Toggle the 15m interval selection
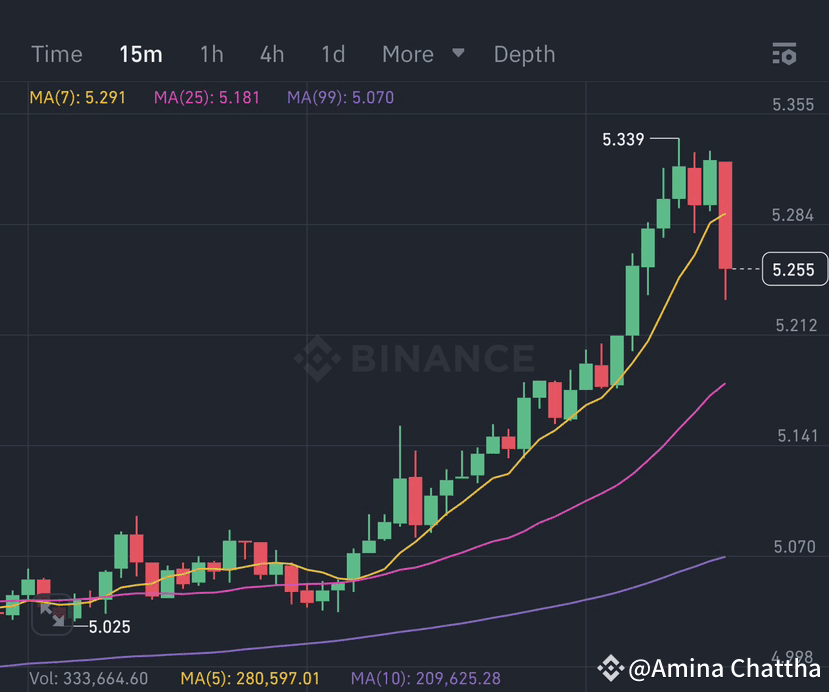 [x=140, y=55]
